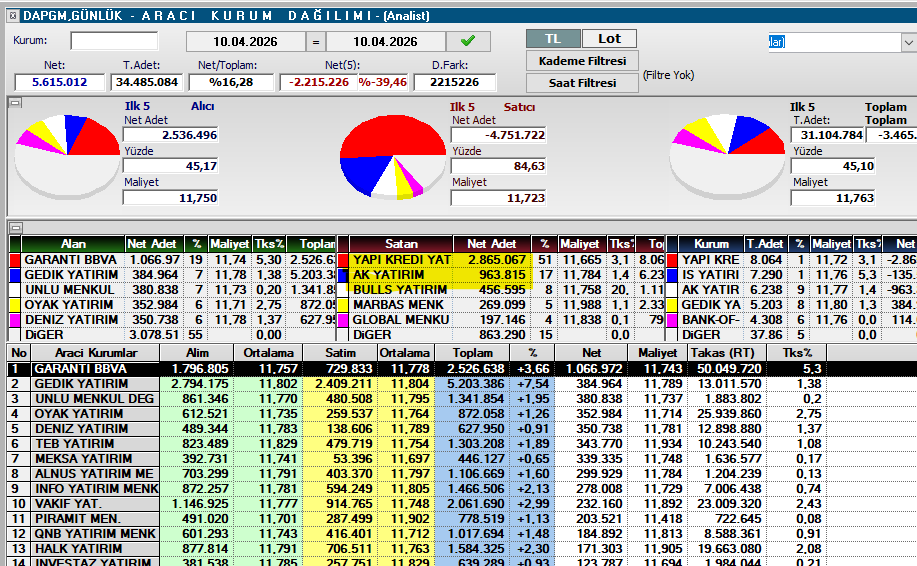Select the GARANTI BBVA row in bottom table
Image resolution: width=917 pixels, height=566 pixels.
point(462,369)
